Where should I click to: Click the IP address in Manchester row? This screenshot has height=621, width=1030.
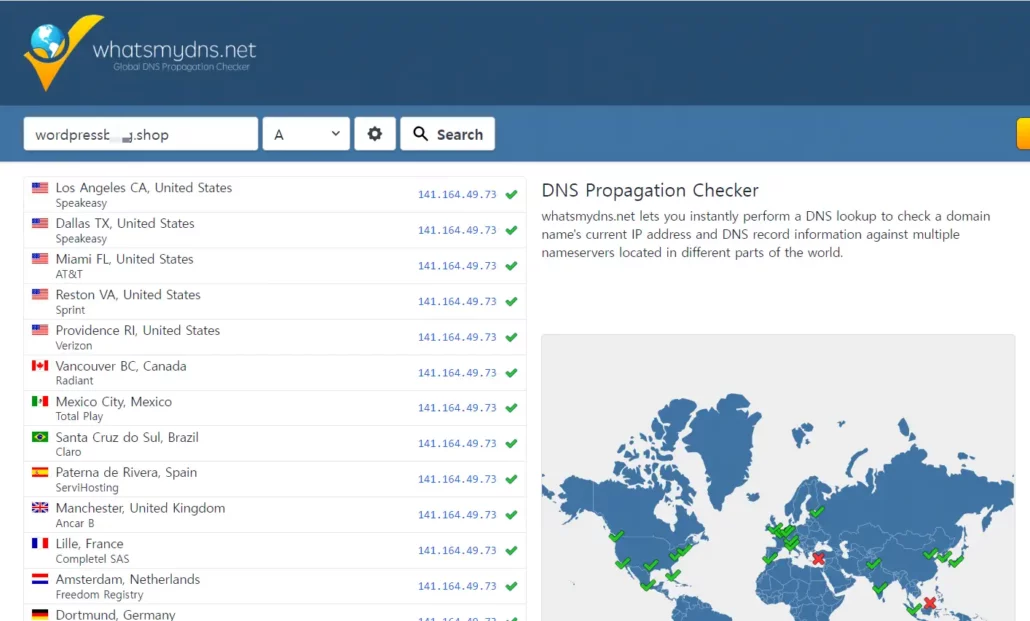(457, 515)
